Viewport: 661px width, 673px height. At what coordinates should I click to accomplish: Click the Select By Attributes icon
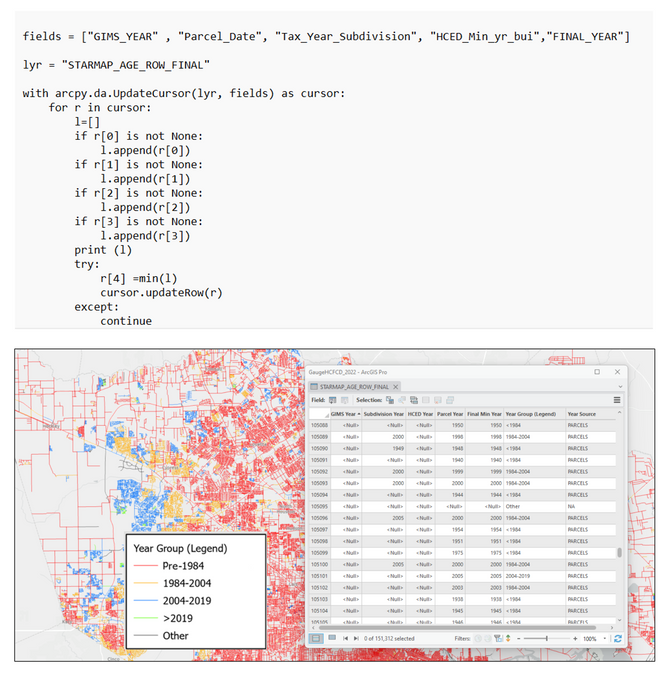tap(389, 399)
